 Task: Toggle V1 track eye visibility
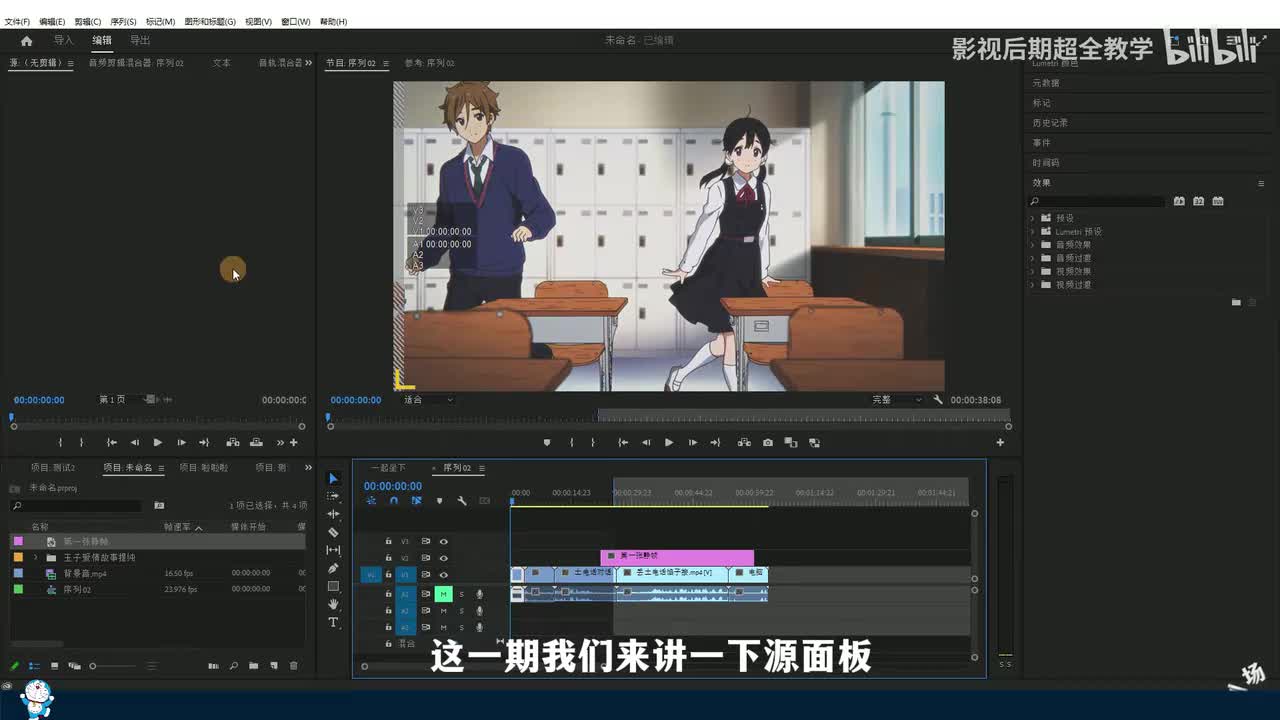(x=443, y=575)
